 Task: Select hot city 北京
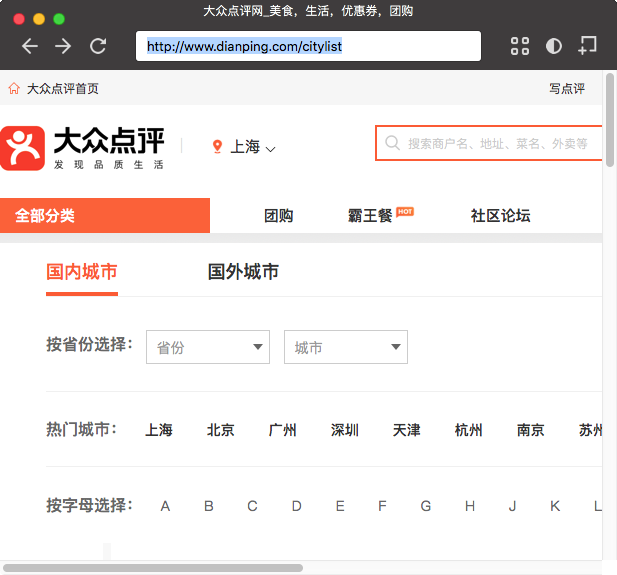pyautogui.click(x=221, y=430)
